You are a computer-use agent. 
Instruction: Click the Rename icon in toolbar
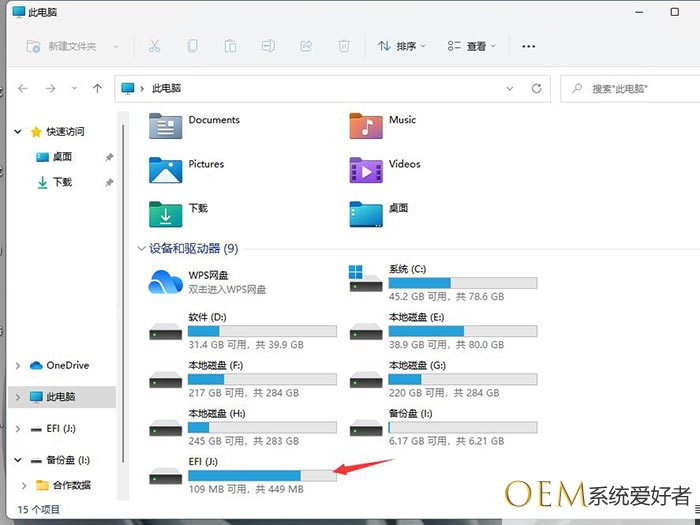coord(268,46)
